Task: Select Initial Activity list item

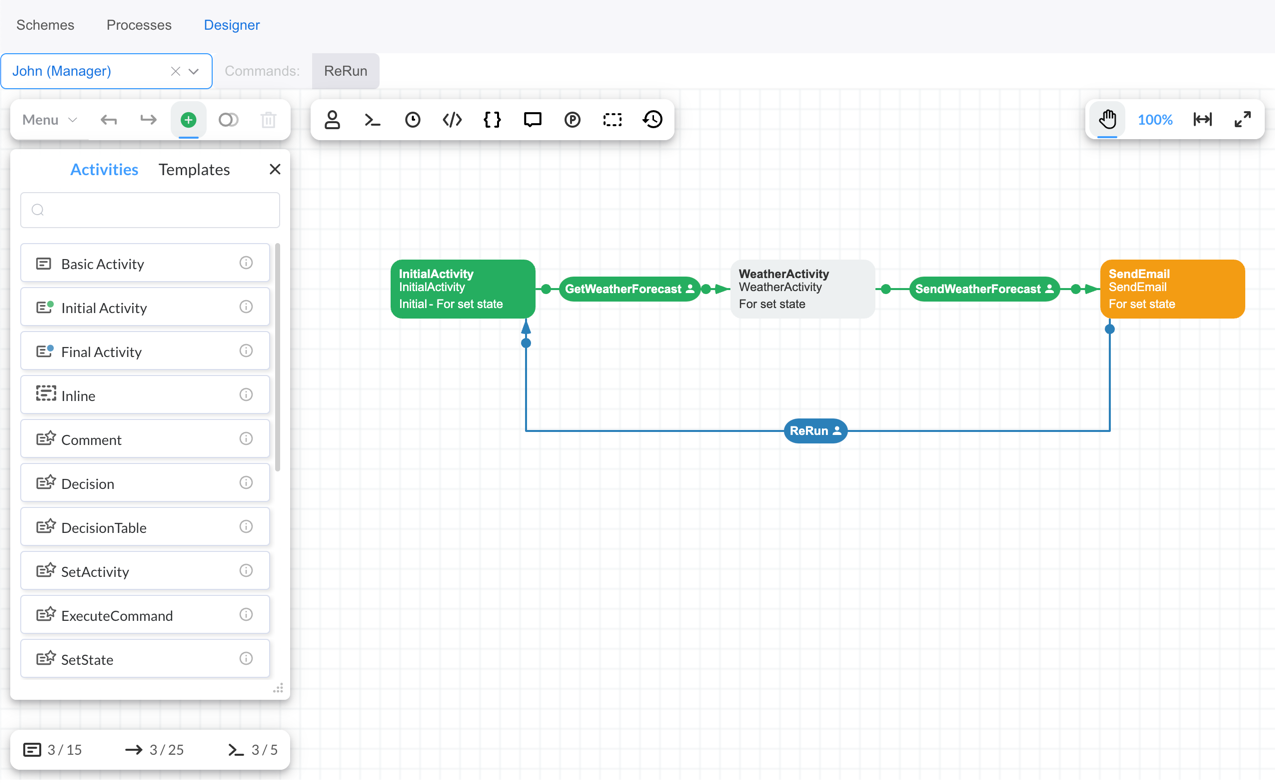Action: [x=145, y=307]
